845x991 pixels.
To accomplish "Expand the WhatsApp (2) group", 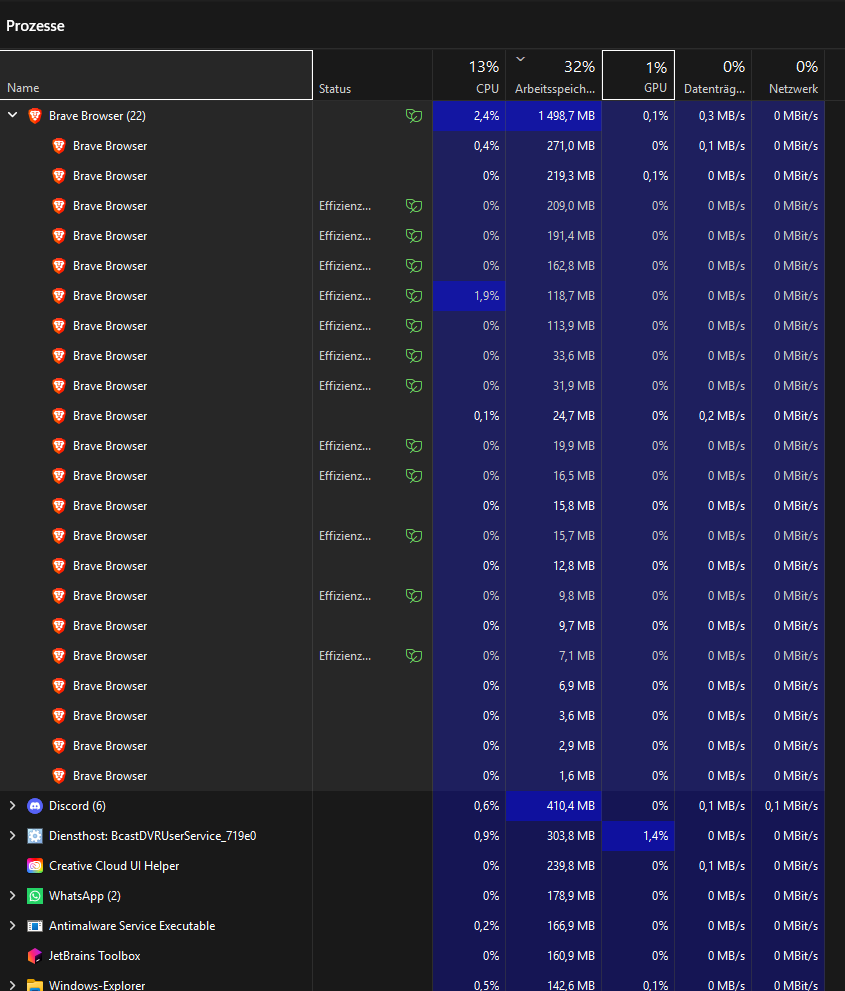I will coord(12,896).
